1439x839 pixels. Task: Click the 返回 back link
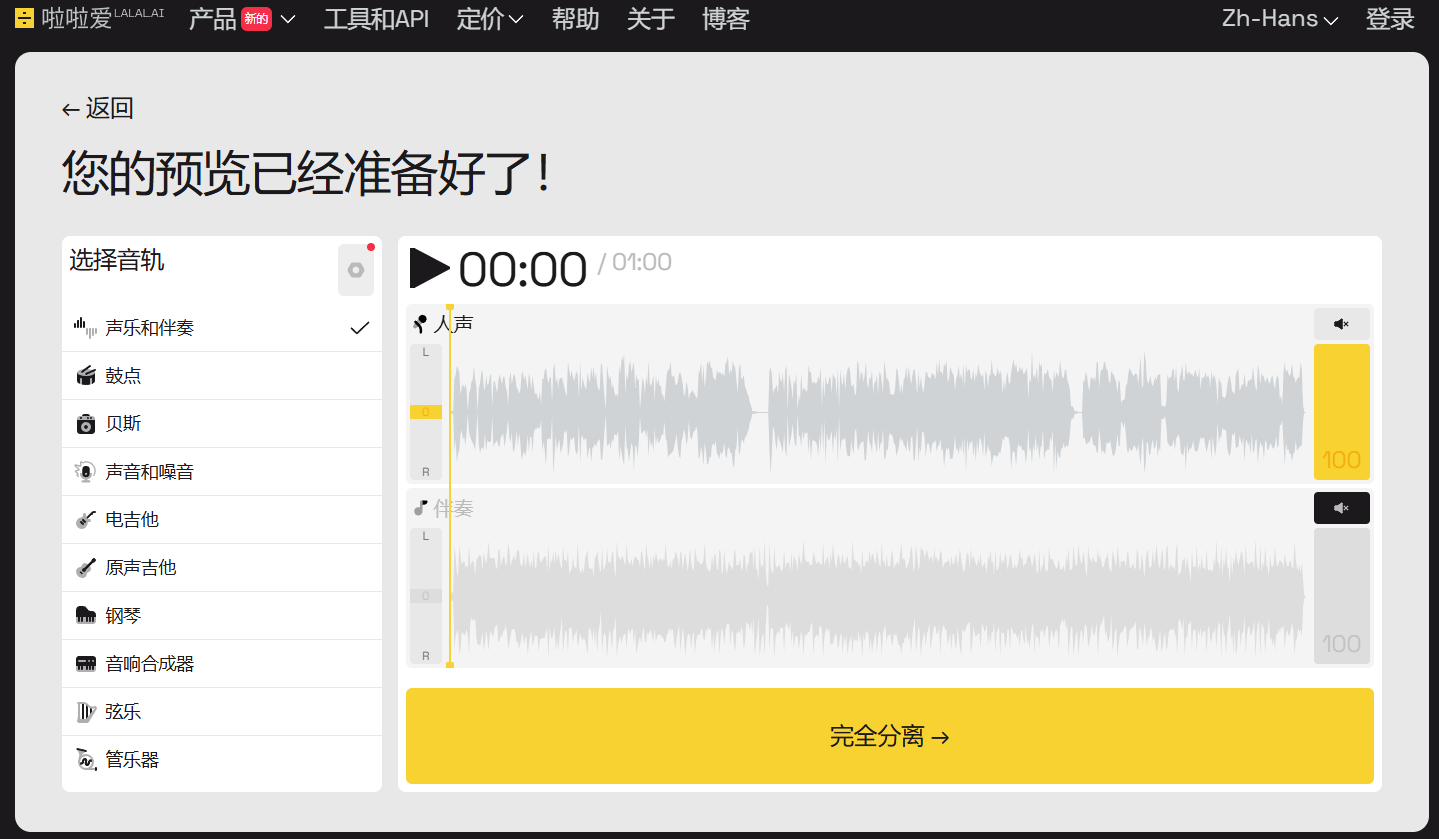(98, 108)
